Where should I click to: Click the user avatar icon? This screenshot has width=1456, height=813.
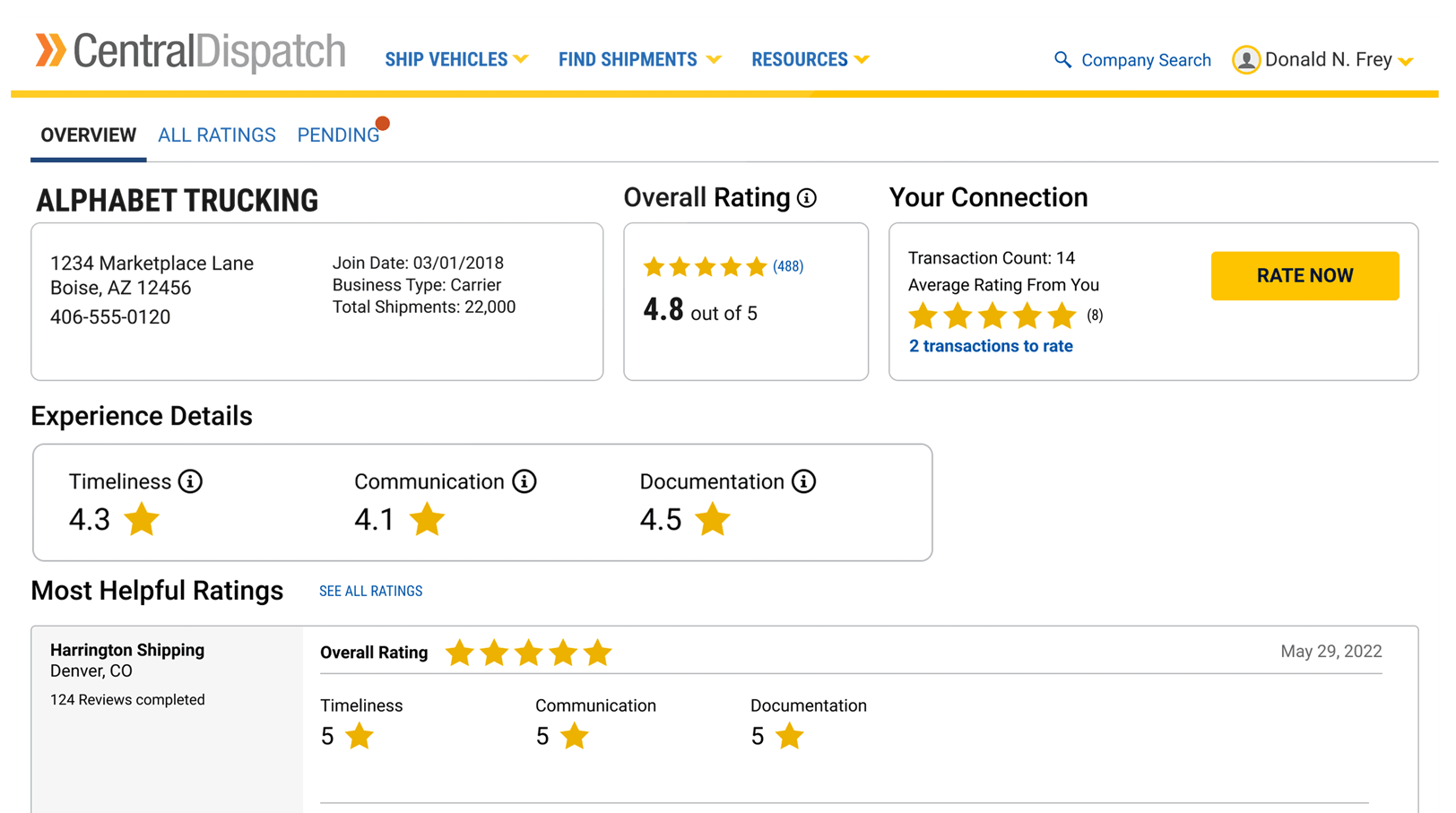pyautogui.click(x=1246, y=60)
